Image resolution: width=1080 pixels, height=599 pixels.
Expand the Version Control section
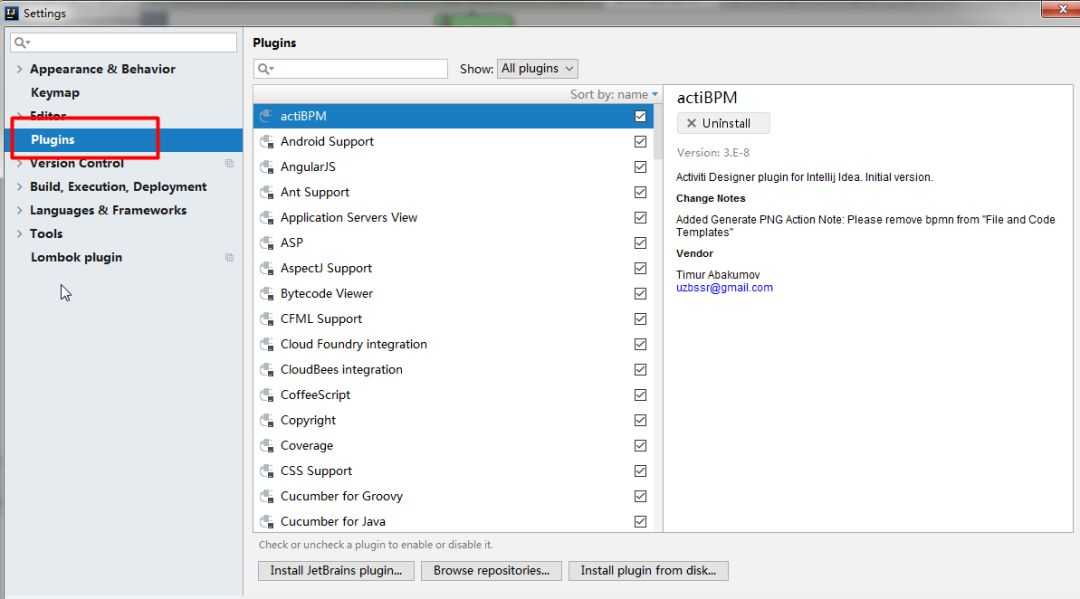(x=19, y=163)
